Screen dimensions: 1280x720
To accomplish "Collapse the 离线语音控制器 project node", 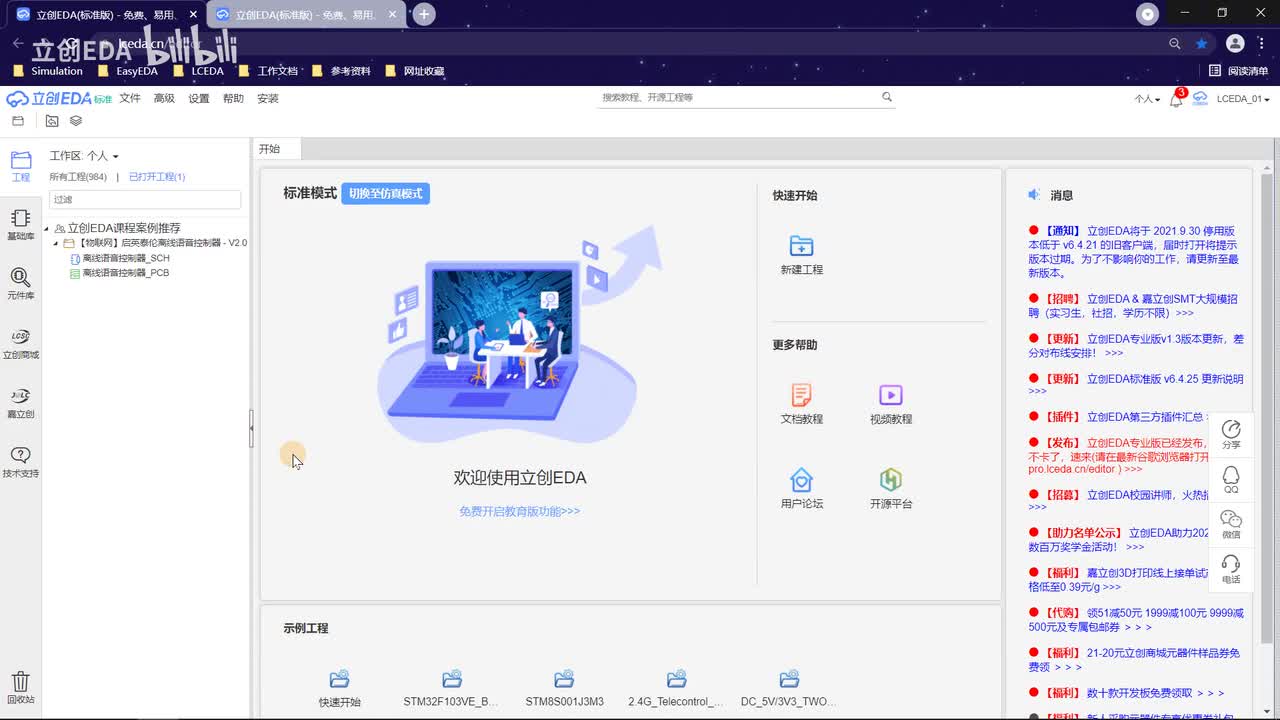I will point(56,243).
